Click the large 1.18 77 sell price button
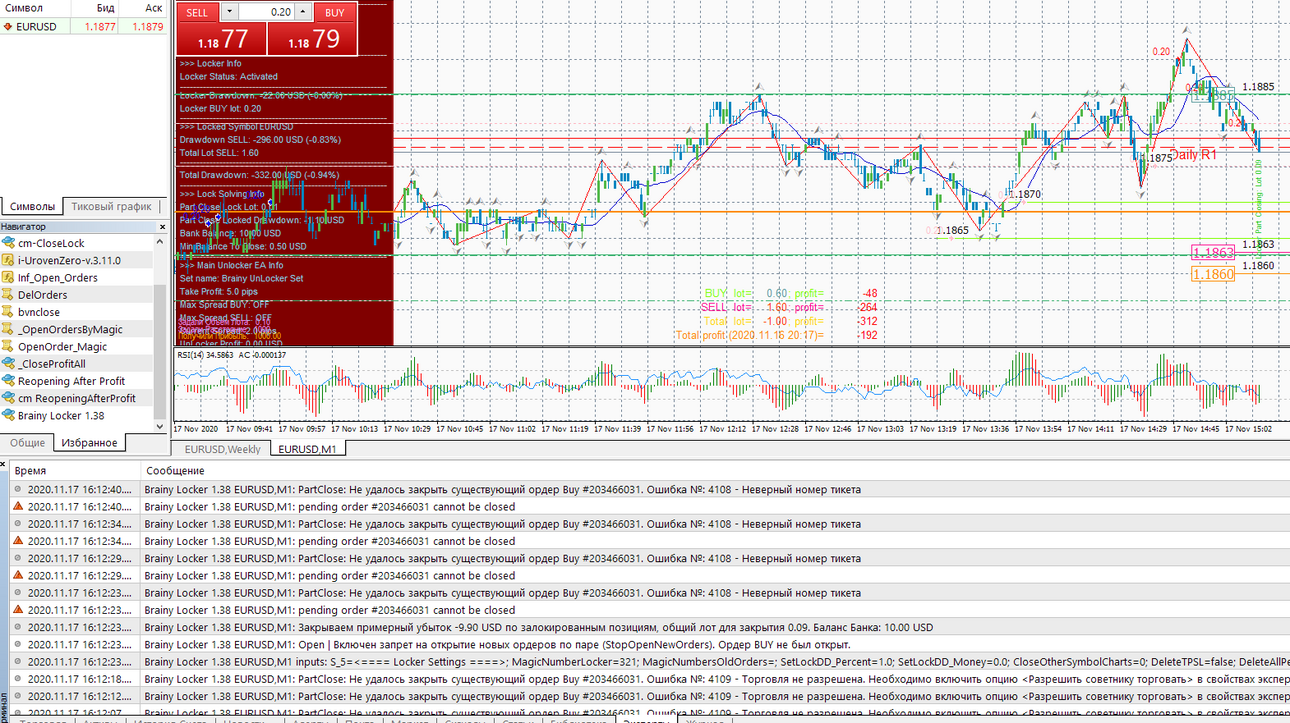1290x723 pixels. (222, 39)
